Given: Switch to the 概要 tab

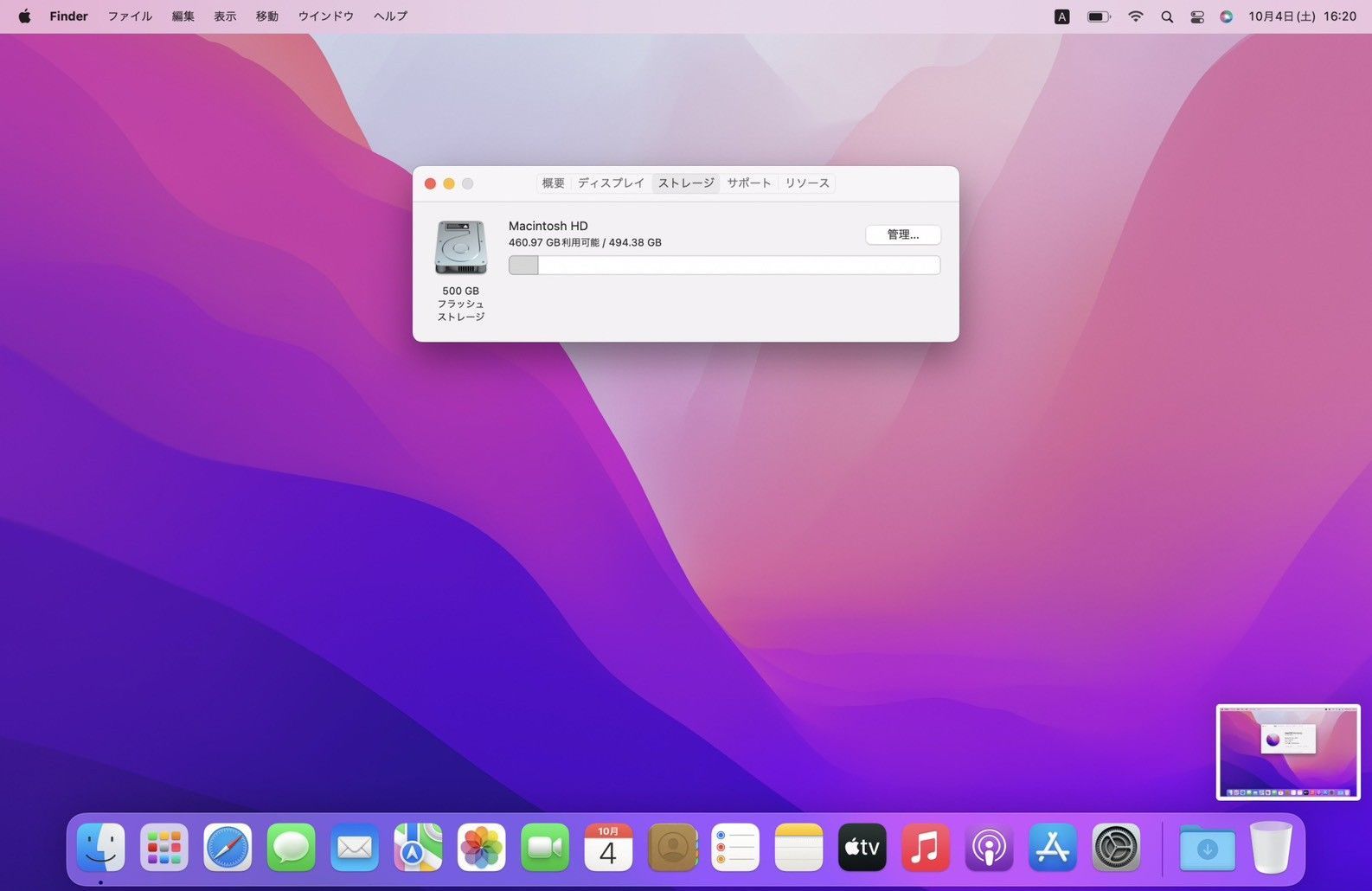Looking at the screenshot, I should (x=553, y=183).
